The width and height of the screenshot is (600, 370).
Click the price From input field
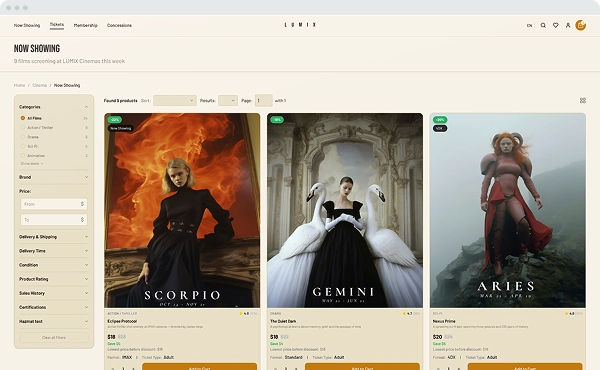(54, 204)
